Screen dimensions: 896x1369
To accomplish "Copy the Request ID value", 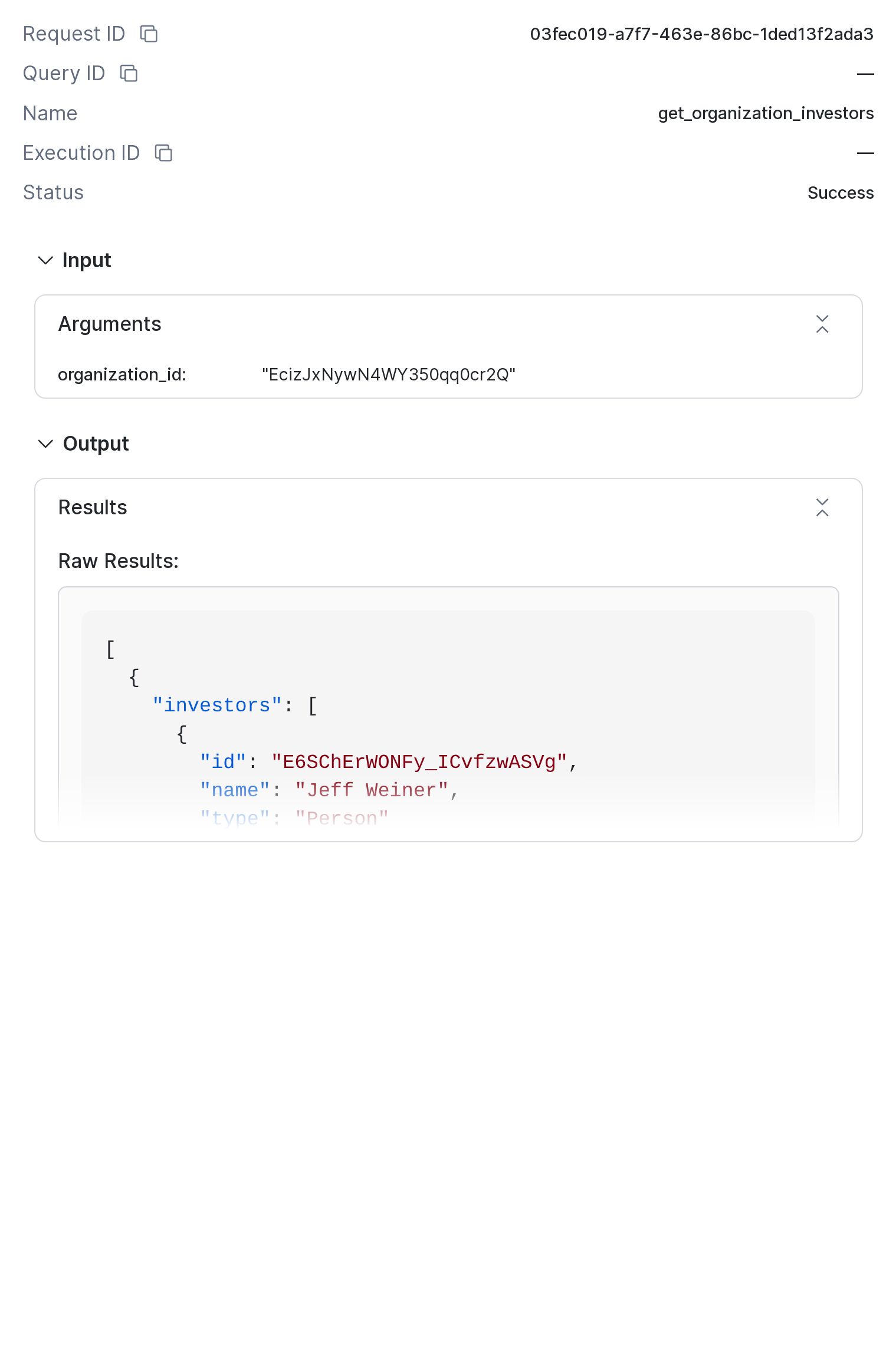I will [149, 34].
